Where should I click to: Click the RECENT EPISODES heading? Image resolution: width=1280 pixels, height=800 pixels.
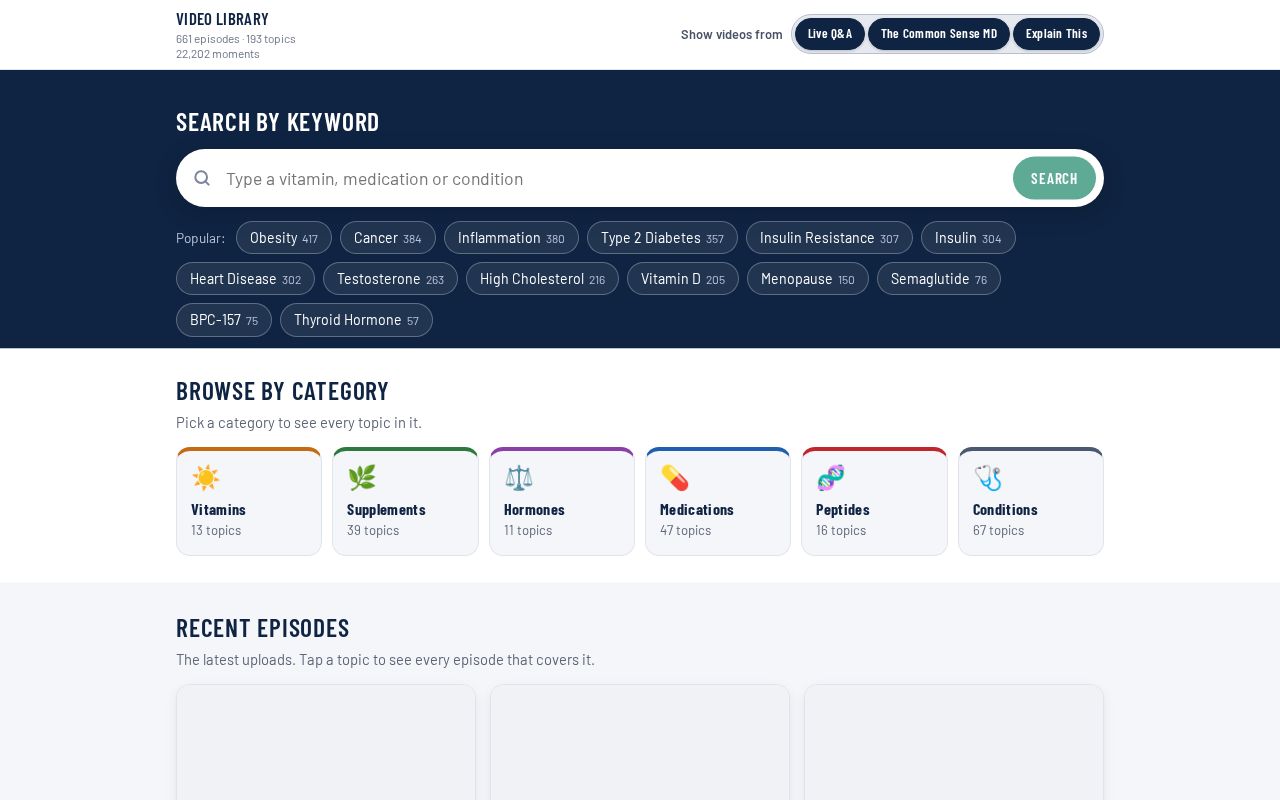(263, 628)
